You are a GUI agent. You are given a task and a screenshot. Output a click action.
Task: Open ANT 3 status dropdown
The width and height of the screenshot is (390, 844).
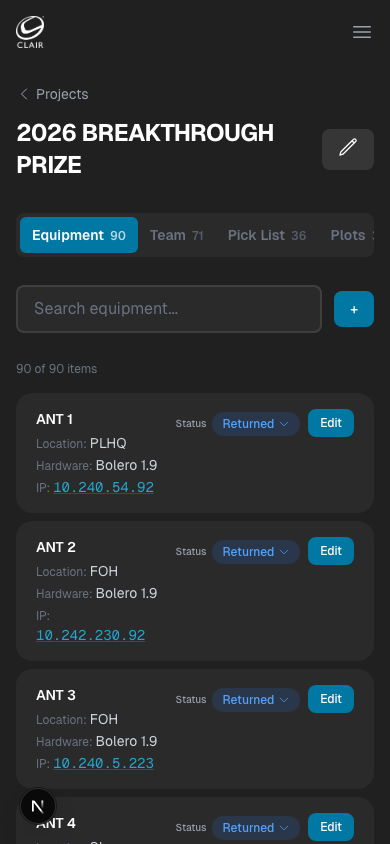tap(256, 700)
